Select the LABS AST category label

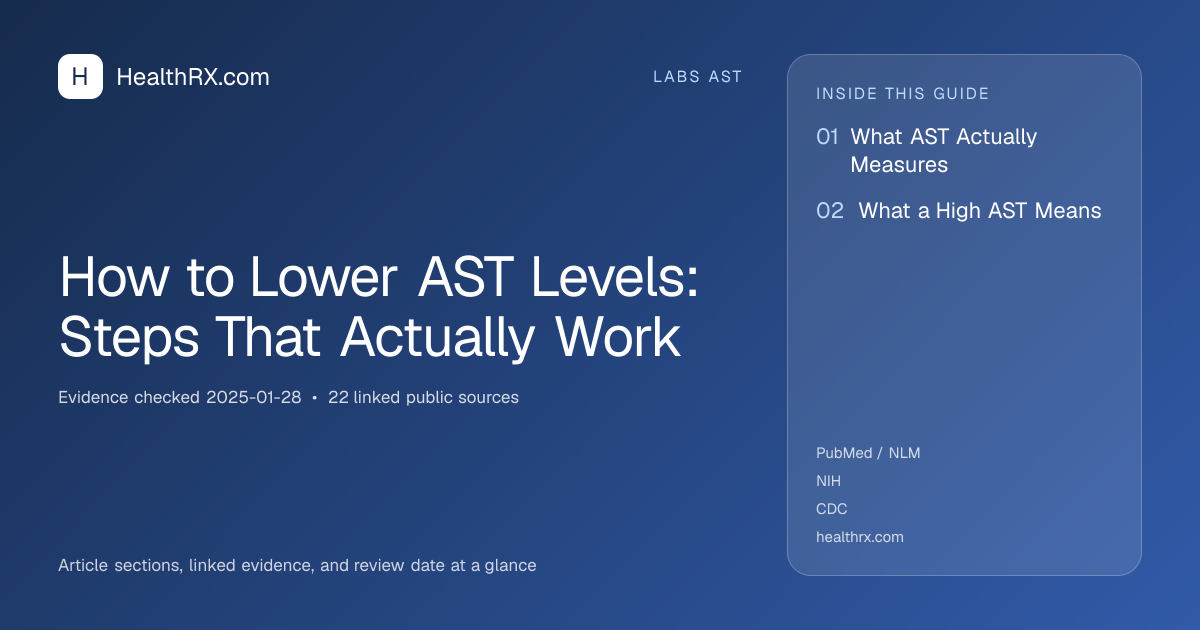pyautogui.click(x=698, y=77)
